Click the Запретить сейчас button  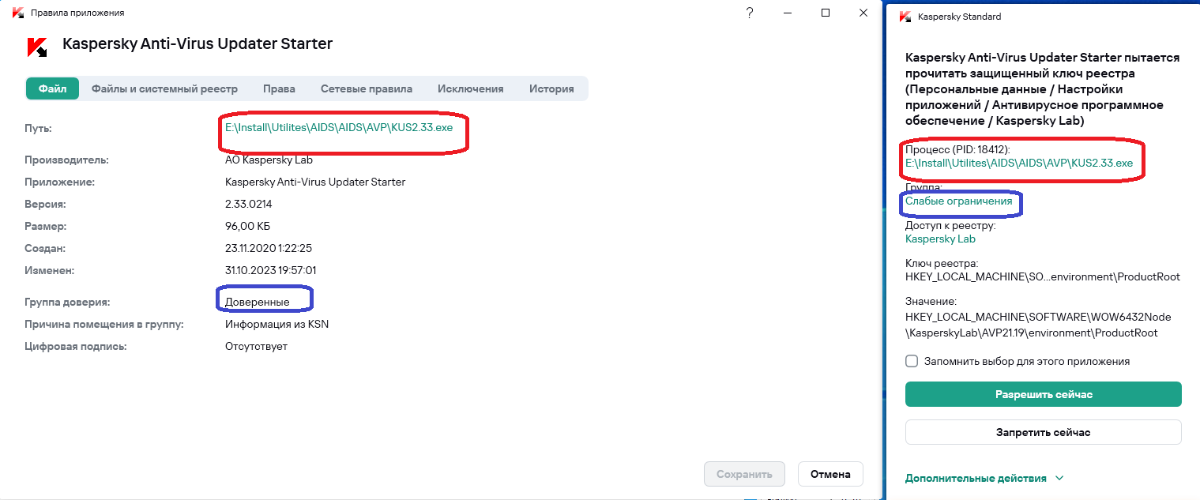1043,433
